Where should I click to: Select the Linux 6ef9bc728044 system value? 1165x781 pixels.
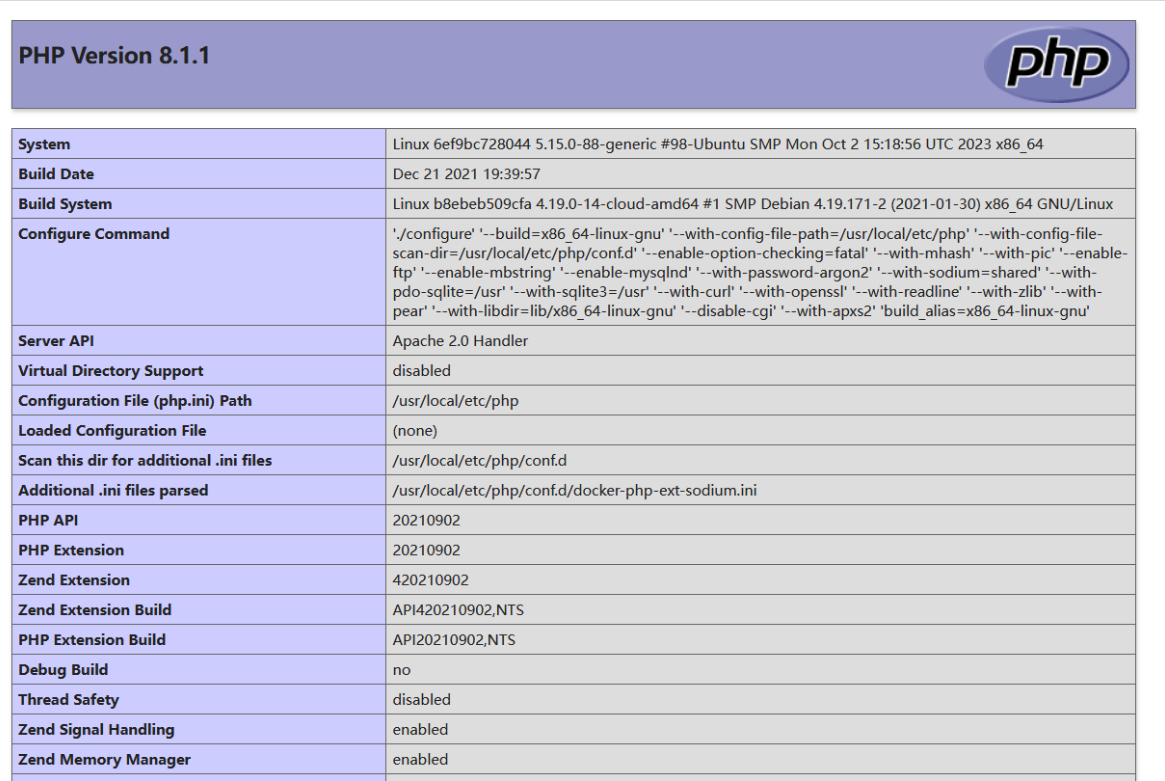pyautogui.click(x=718, y=144)
